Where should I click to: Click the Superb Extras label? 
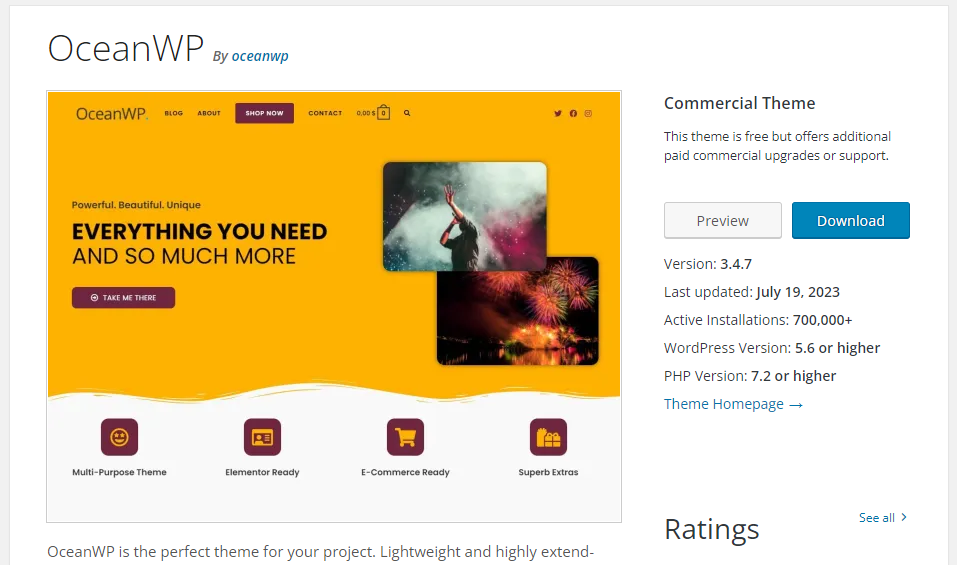(x=548, y=472)
